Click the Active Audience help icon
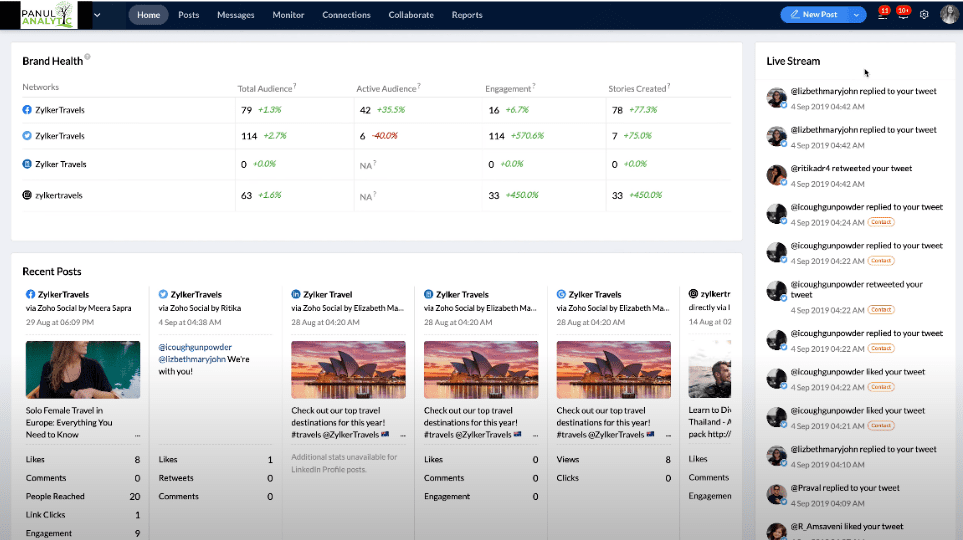The image size is (963, 540). point(419,85)
